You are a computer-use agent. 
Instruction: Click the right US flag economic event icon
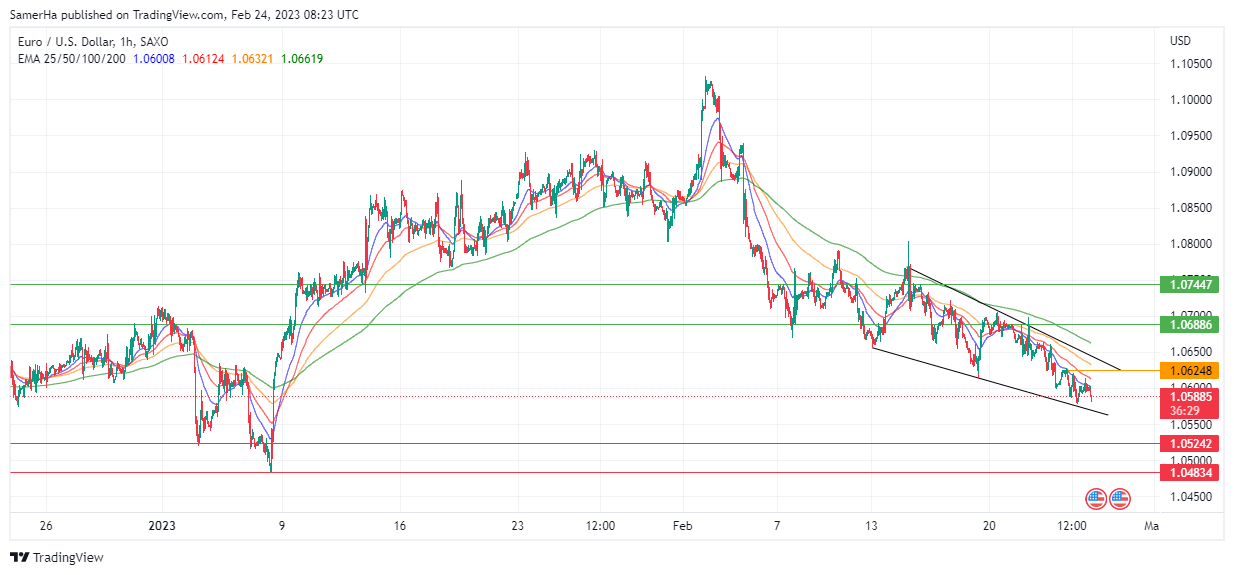pyautogui.click(x=1119, y=497)
